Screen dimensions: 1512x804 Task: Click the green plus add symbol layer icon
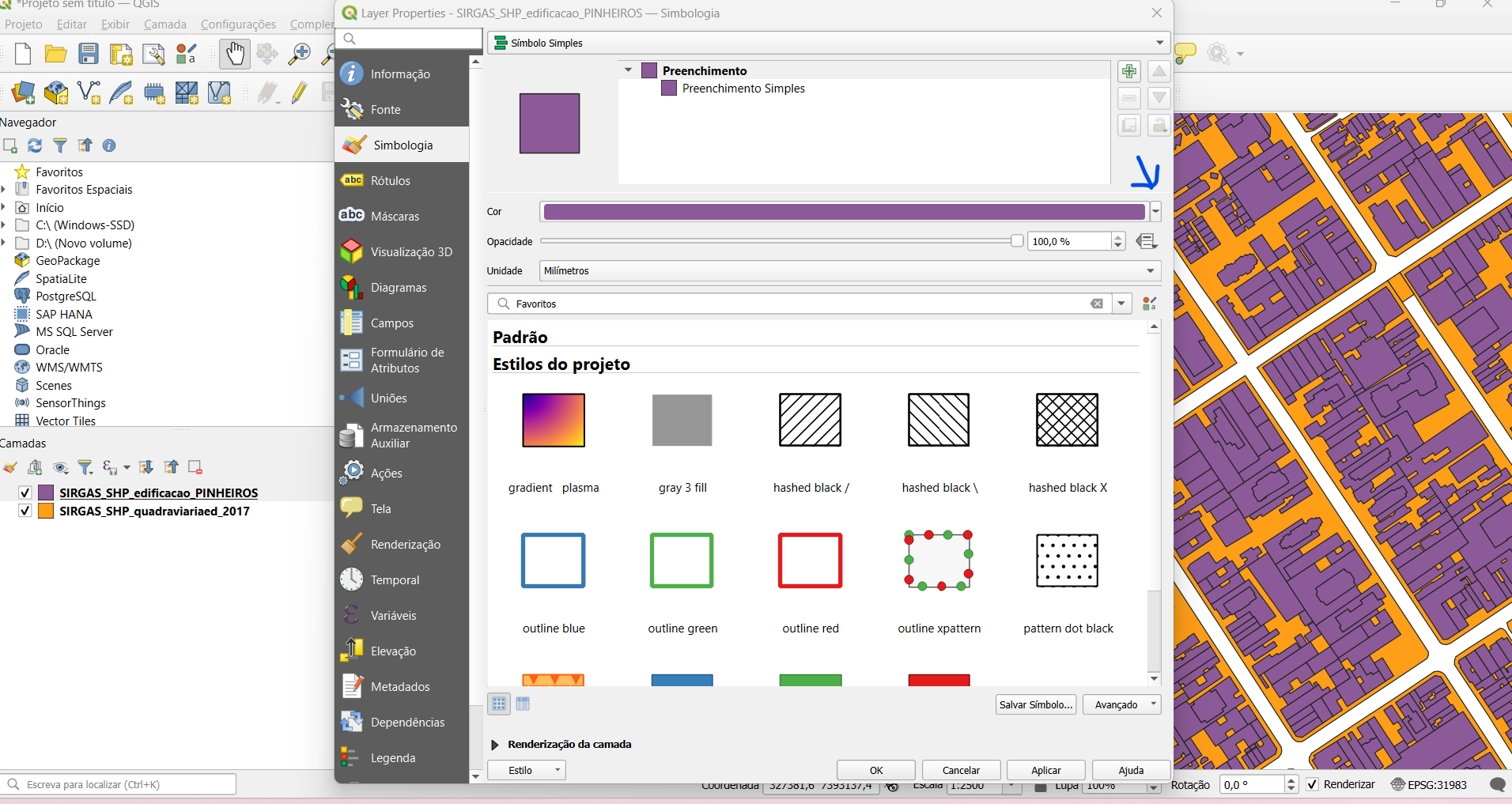[1128, 72]
